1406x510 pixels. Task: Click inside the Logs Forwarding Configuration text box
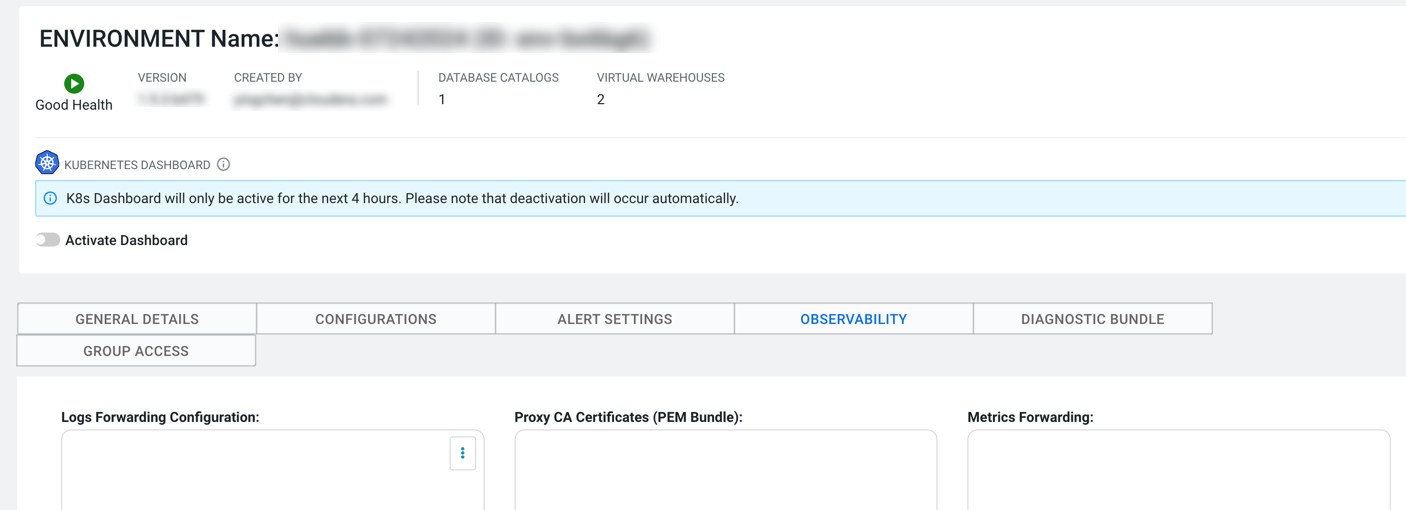click(250, 475)
